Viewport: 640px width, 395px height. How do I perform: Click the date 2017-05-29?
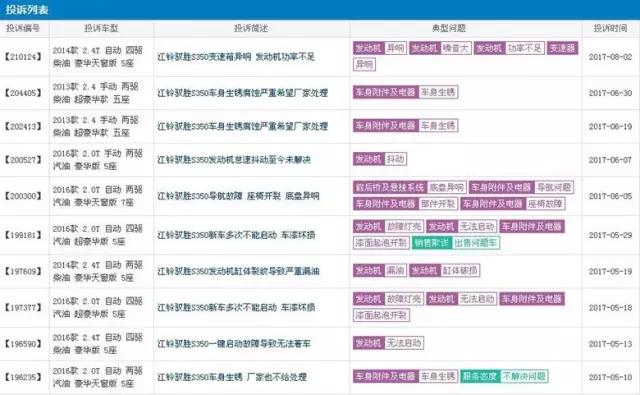(610, 235)
